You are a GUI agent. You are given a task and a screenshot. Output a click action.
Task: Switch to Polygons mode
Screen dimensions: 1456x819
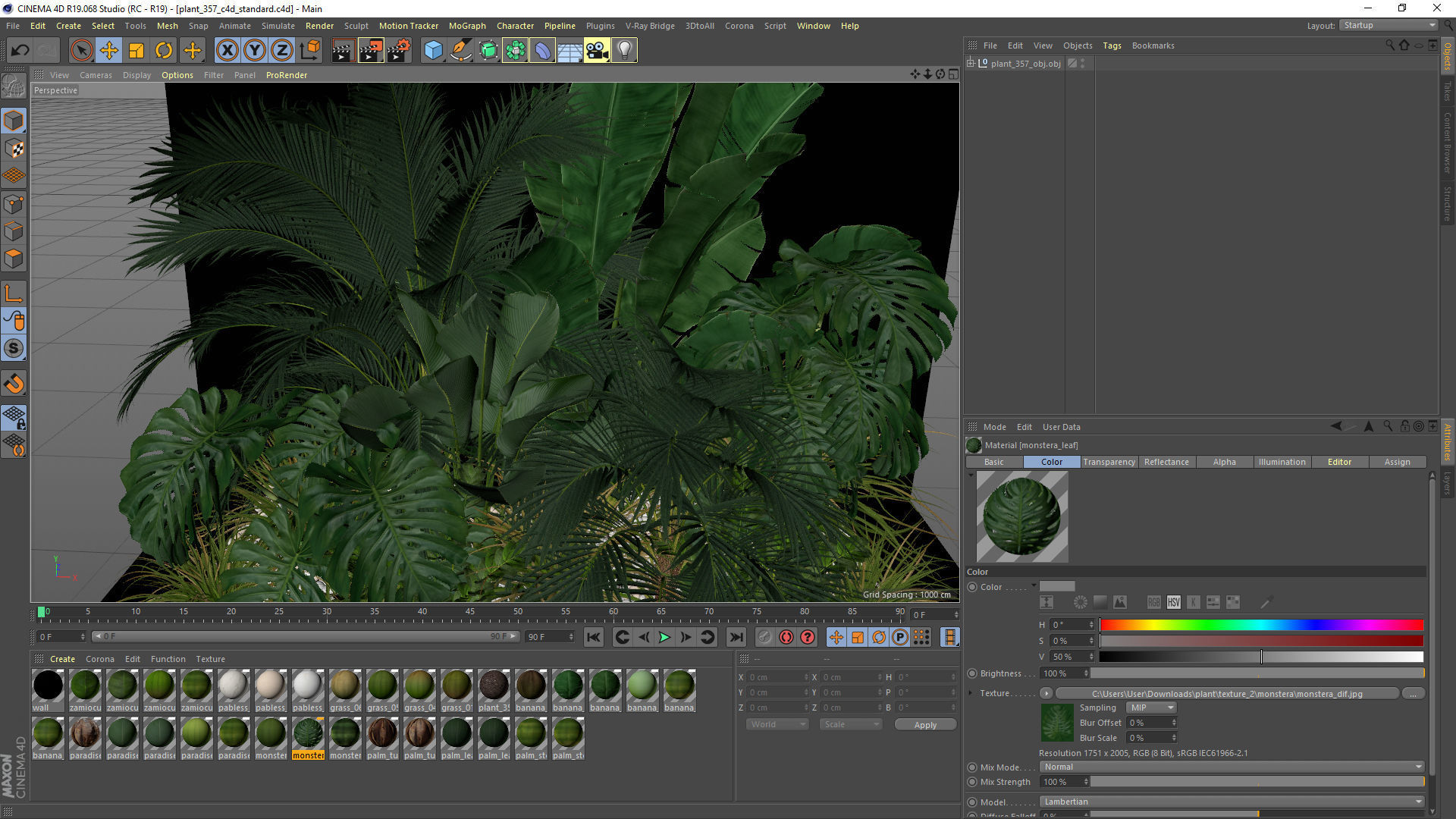coord(14,259)
